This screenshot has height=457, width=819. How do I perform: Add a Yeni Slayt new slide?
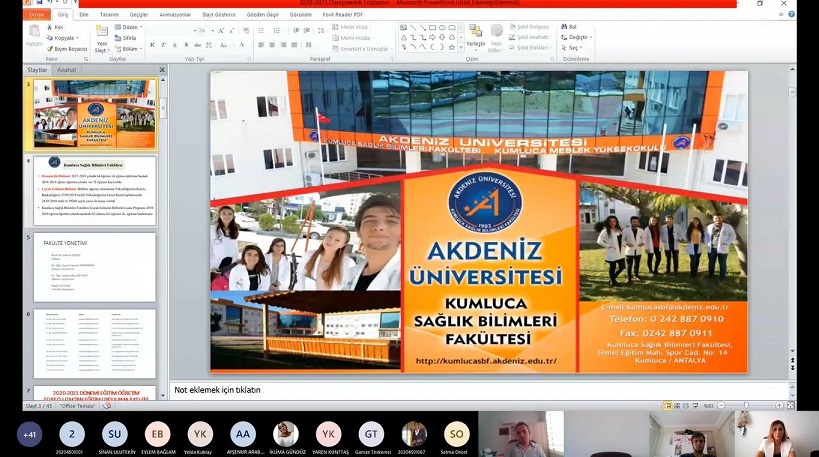click(101, 39)
